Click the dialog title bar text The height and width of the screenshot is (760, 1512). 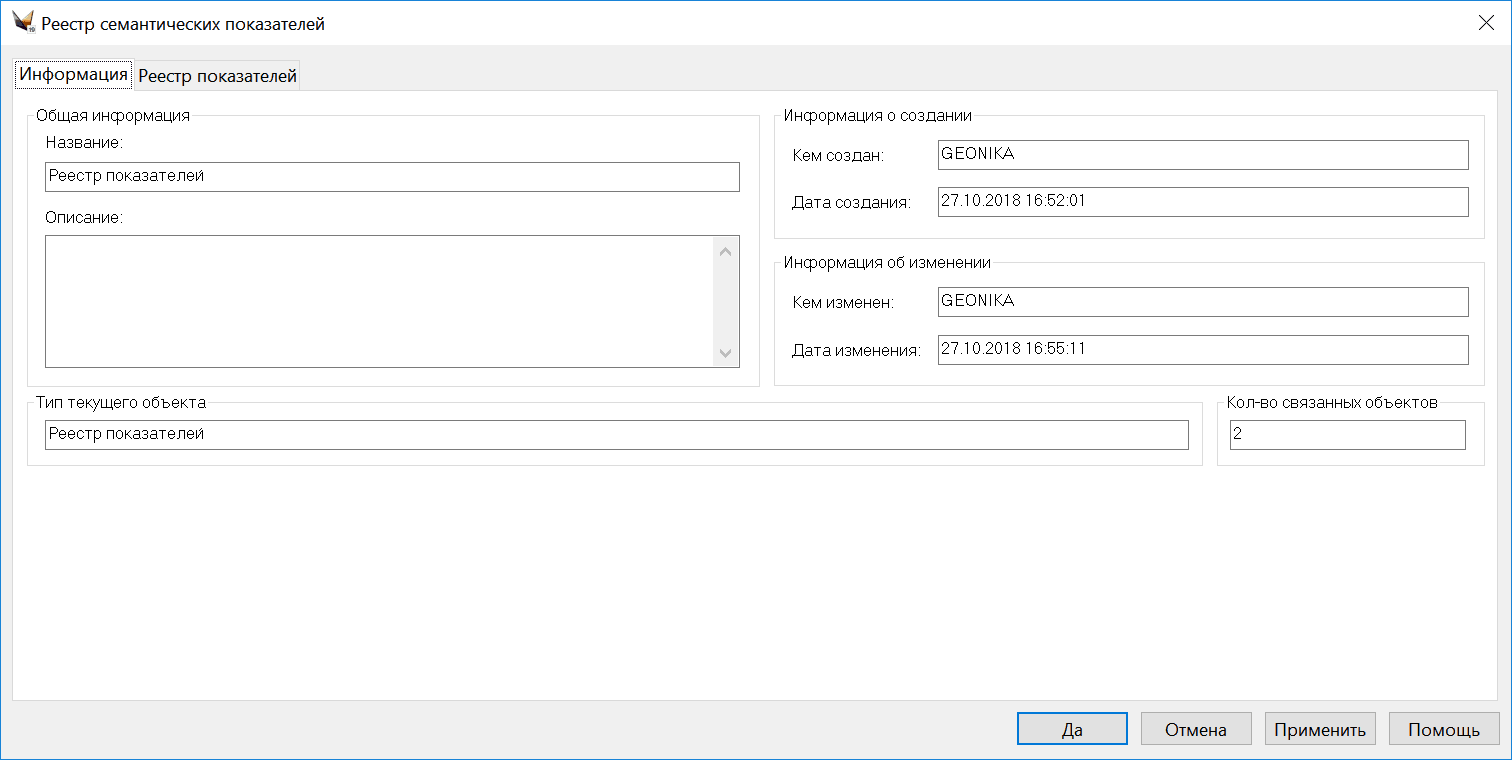183,24
